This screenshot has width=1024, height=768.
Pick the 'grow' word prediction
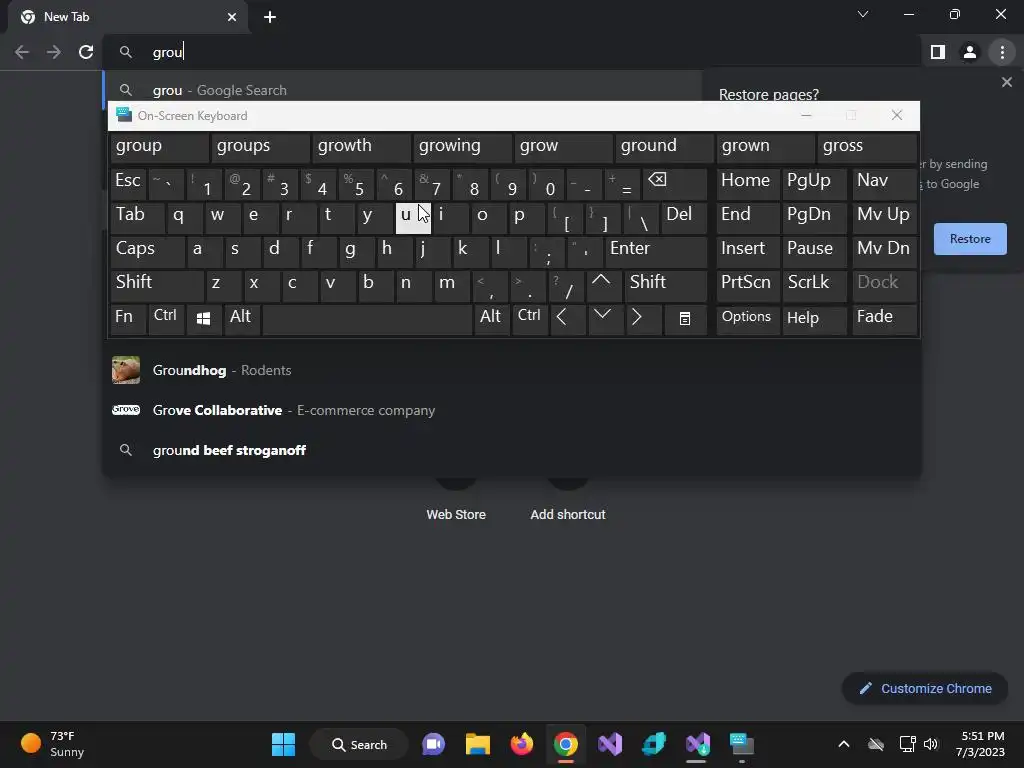coord(563,146)
